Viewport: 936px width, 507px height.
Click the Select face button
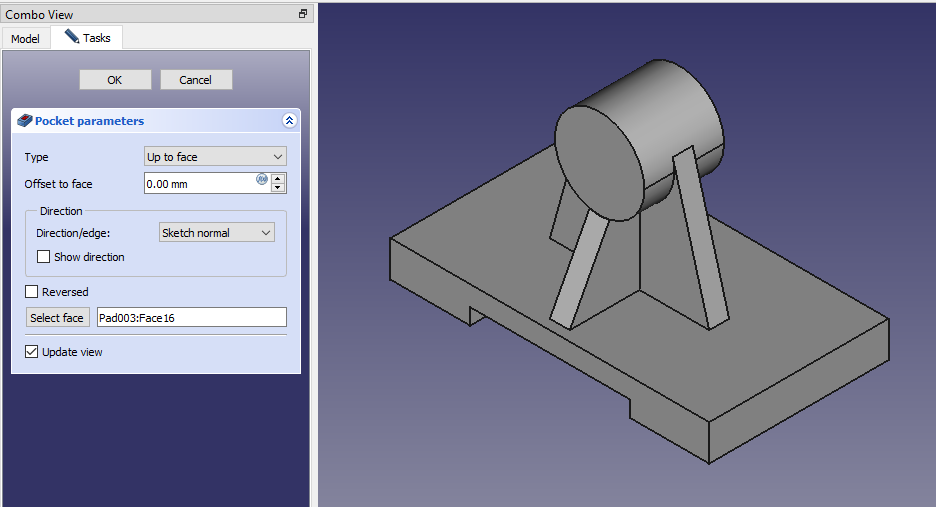pyautogui.click(x=57, y=318)
